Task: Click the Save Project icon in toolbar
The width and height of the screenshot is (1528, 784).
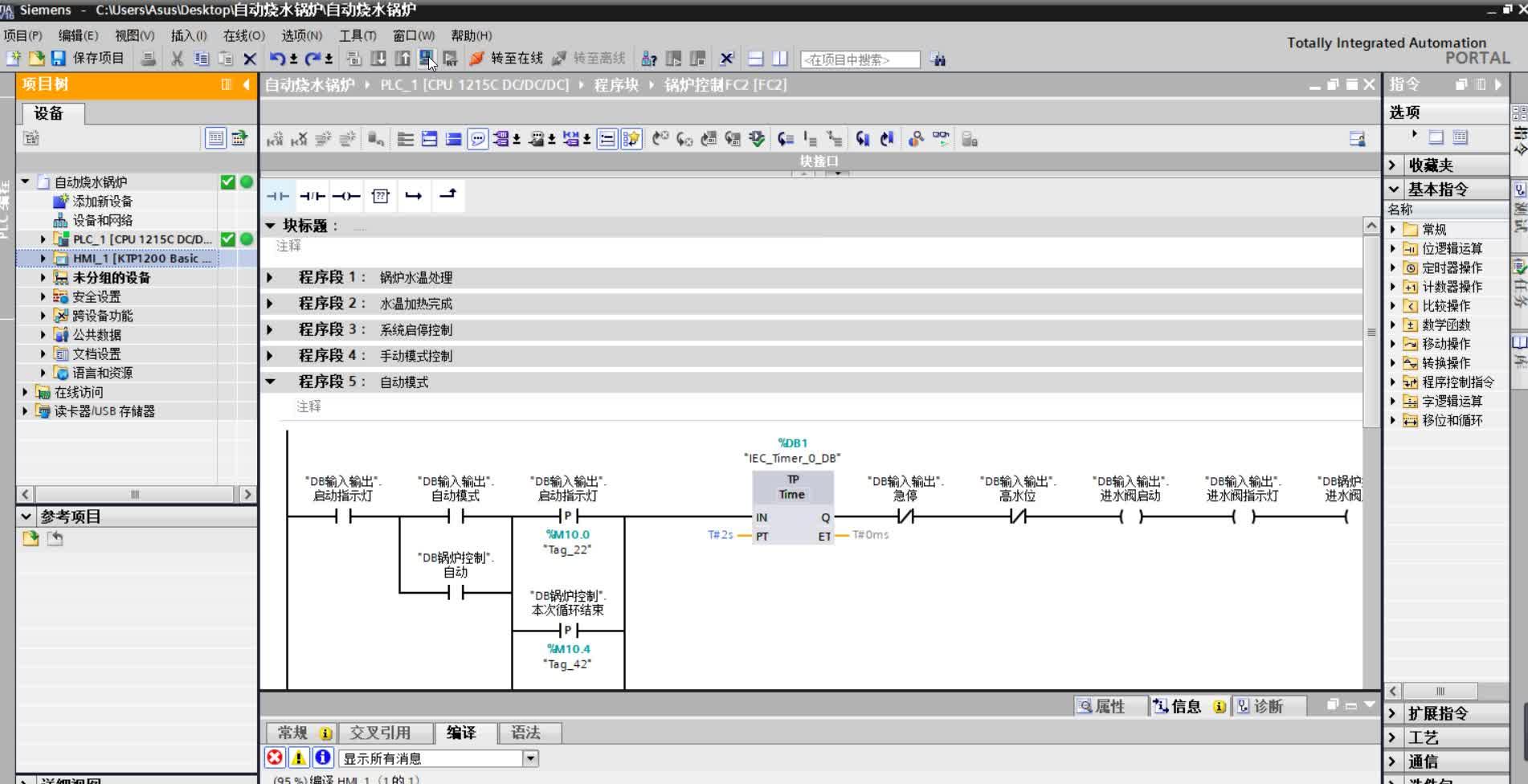Action: (x=59, y=59)
